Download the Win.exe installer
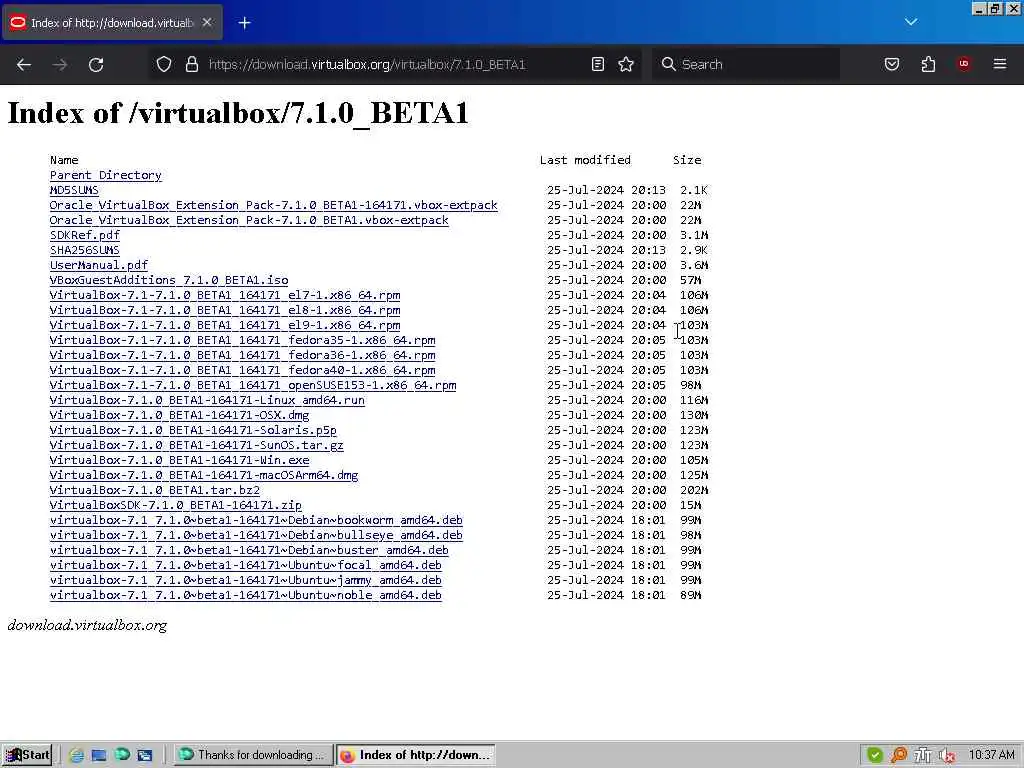This screenshot has width=1024, height=768. coord(180,460)
